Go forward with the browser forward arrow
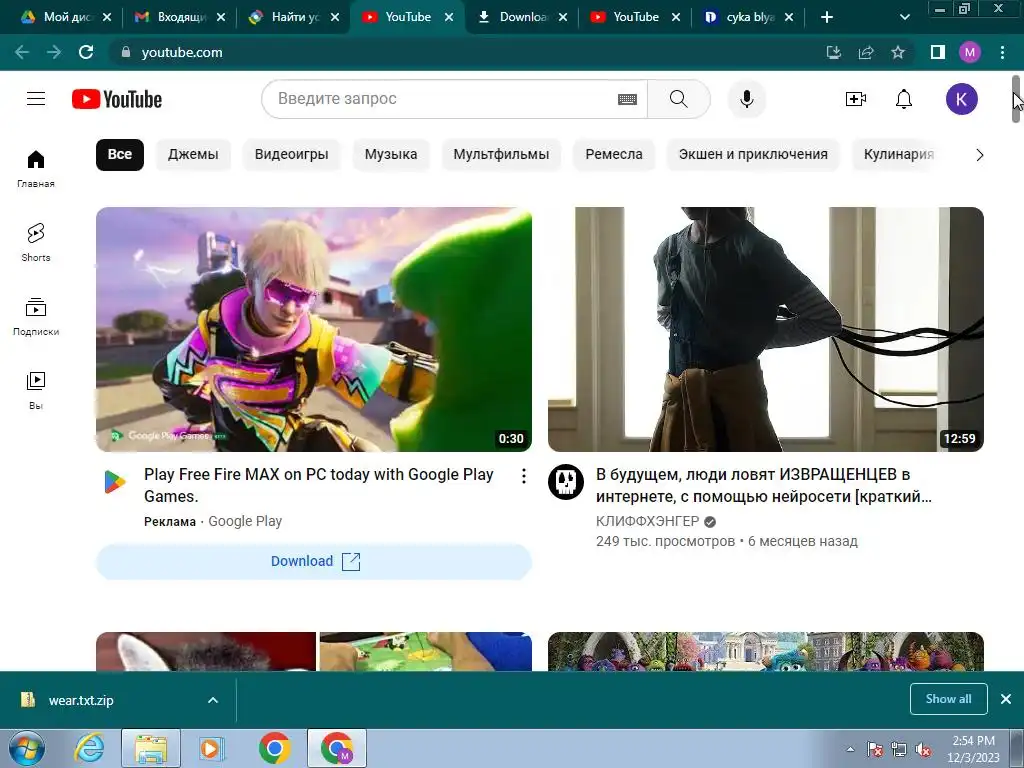 click(54, 52)
